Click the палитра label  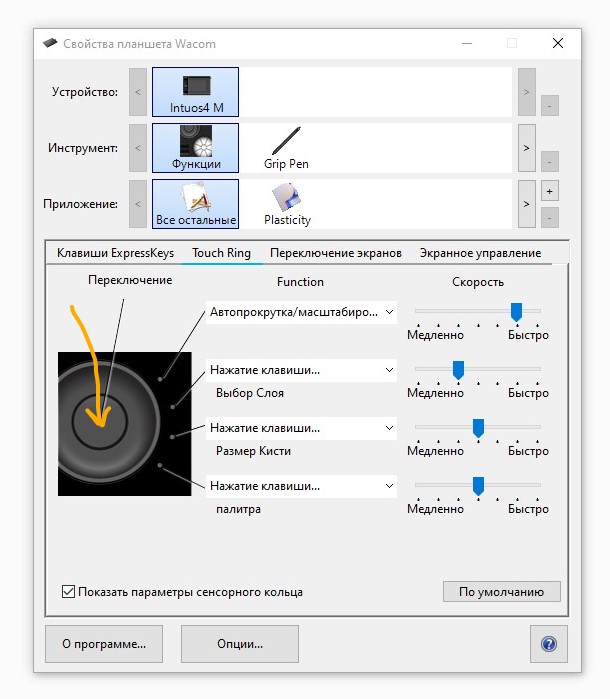point(239,509)
